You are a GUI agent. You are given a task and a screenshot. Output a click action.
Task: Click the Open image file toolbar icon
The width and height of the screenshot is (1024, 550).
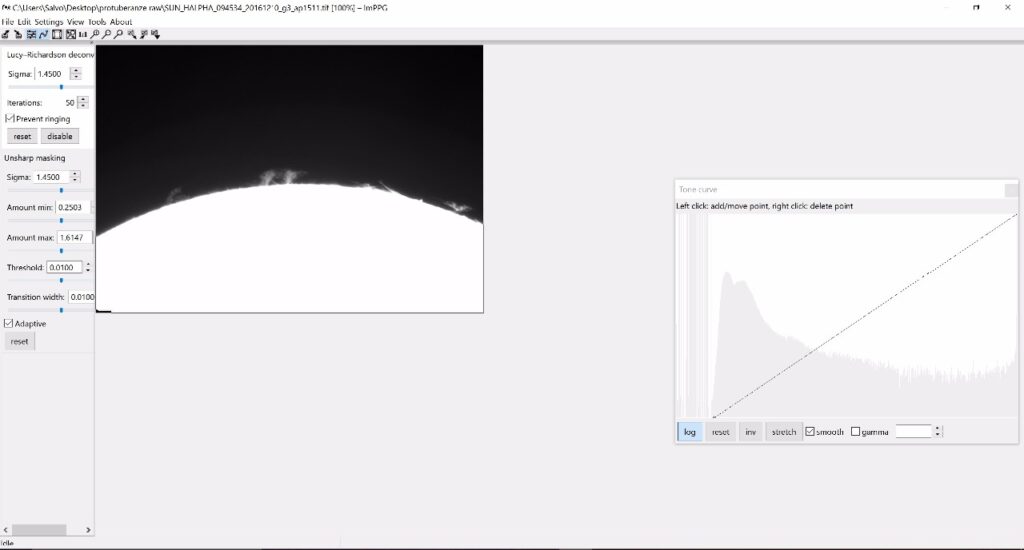point(6,34)
